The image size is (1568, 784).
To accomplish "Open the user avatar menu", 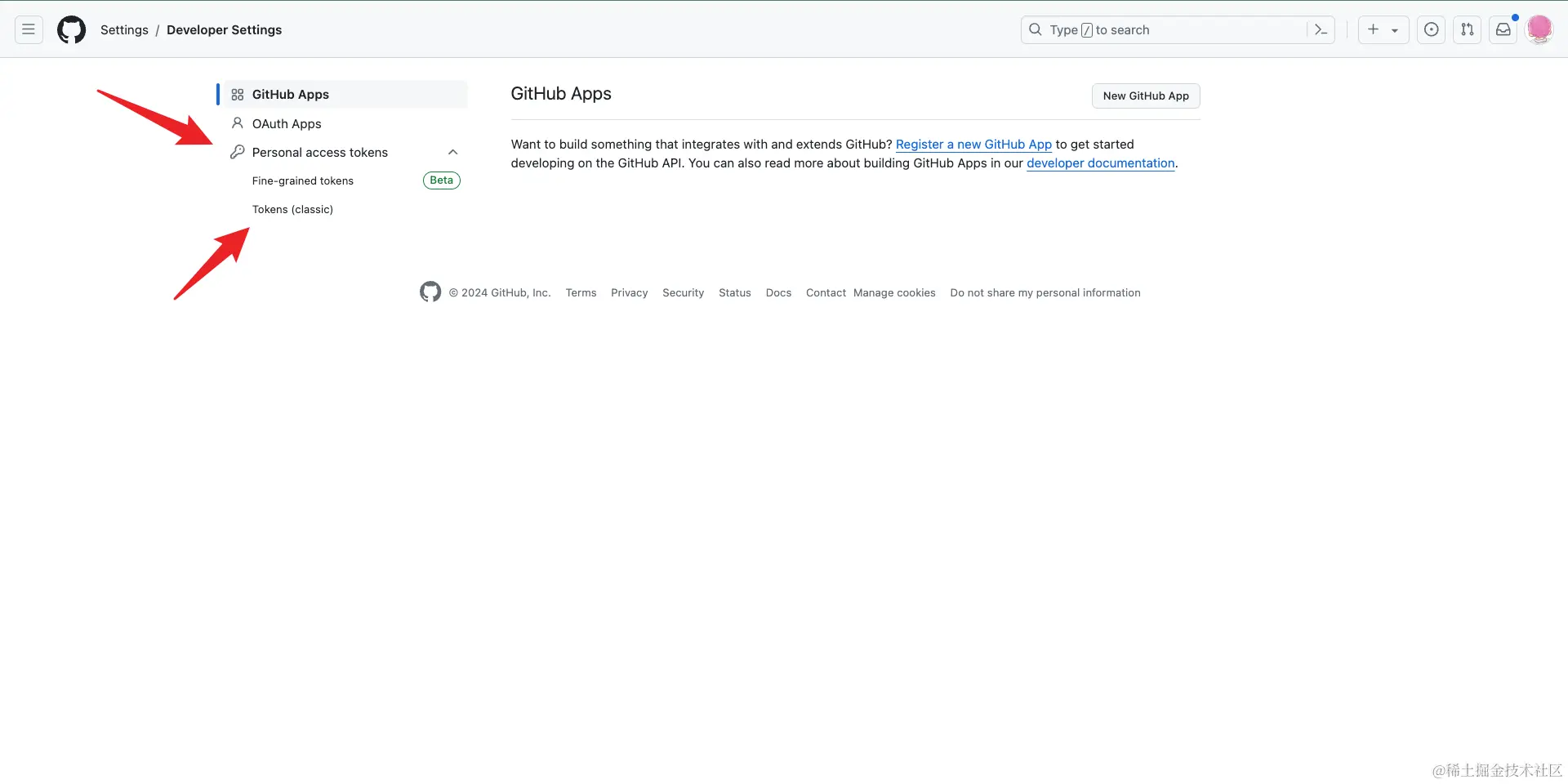I will [1539, 29].
